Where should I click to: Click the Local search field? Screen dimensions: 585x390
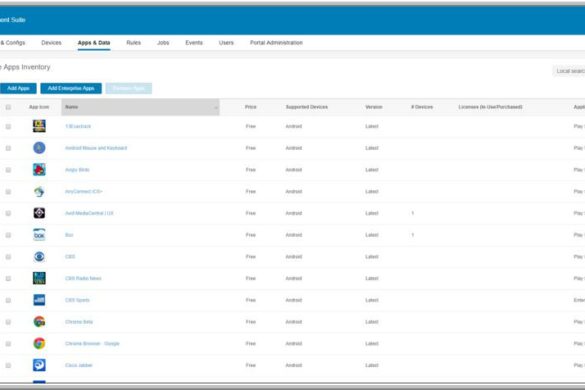tap(569, 71)
